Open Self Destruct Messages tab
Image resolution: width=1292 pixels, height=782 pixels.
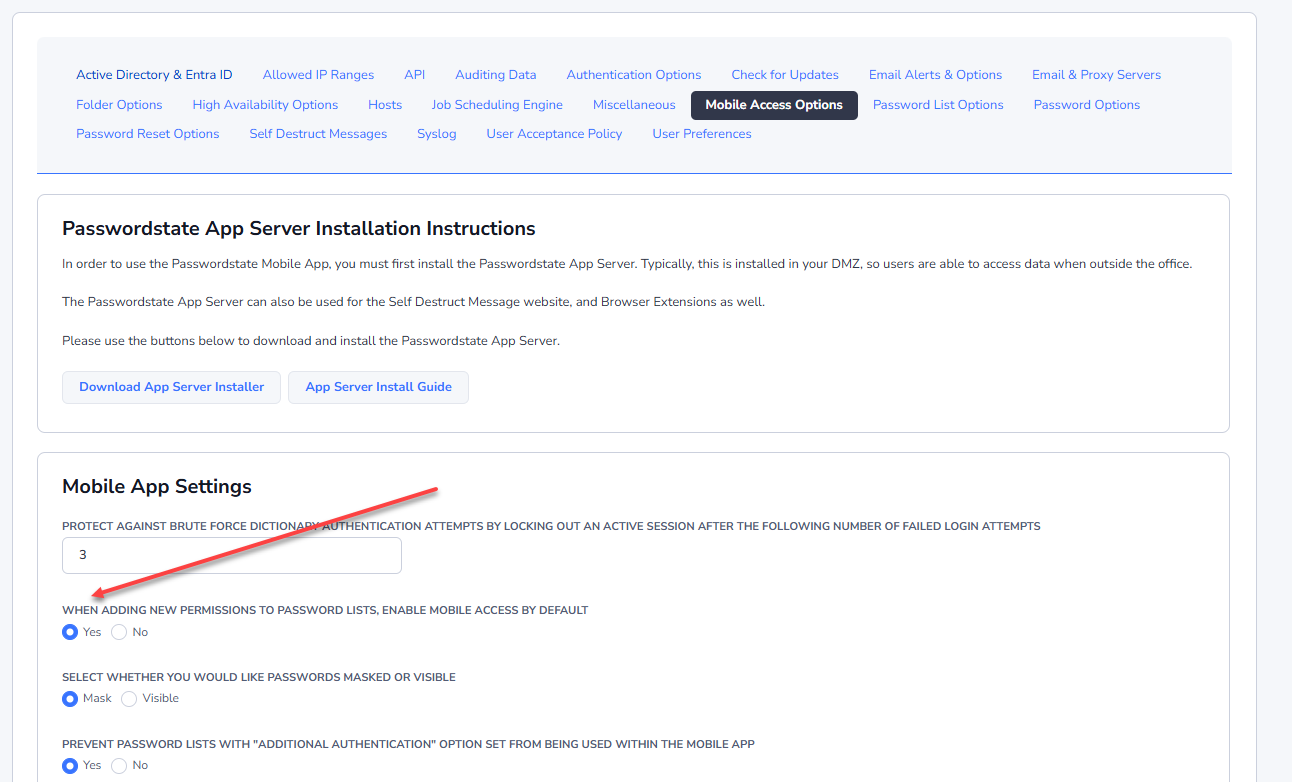(318, 134)
